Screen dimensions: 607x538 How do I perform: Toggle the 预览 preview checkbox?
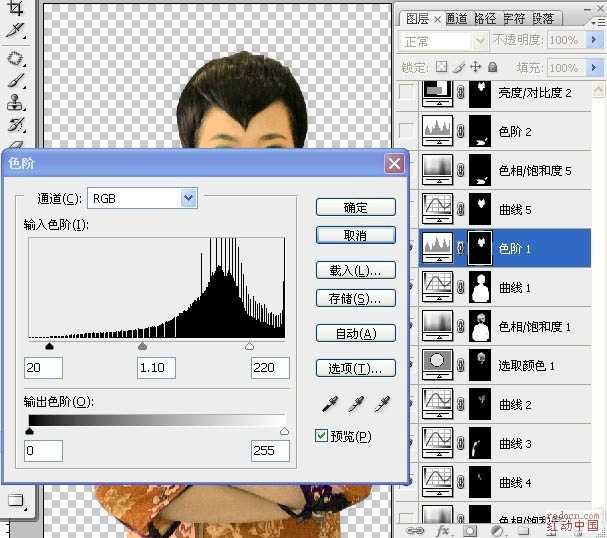coord(321,436)
